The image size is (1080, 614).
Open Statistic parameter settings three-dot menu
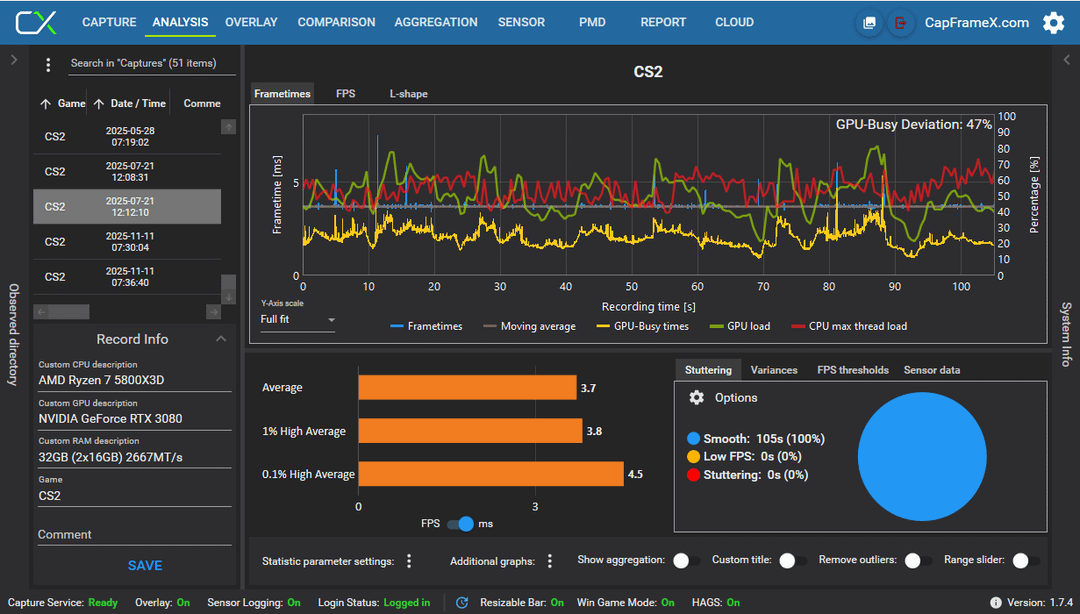click(x=409, y=561)
